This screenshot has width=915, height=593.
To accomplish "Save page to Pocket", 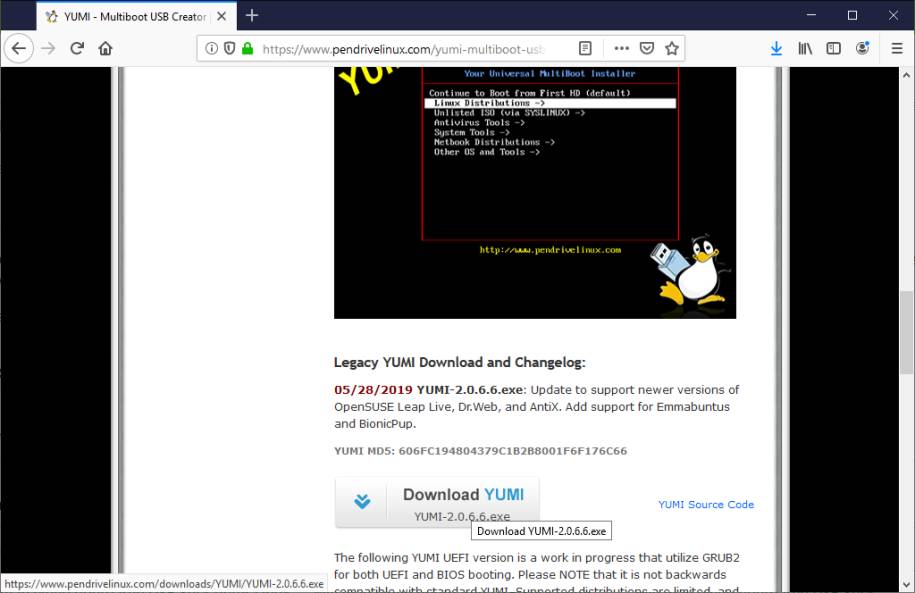I will pyautogui.click(x=647, y=48).
